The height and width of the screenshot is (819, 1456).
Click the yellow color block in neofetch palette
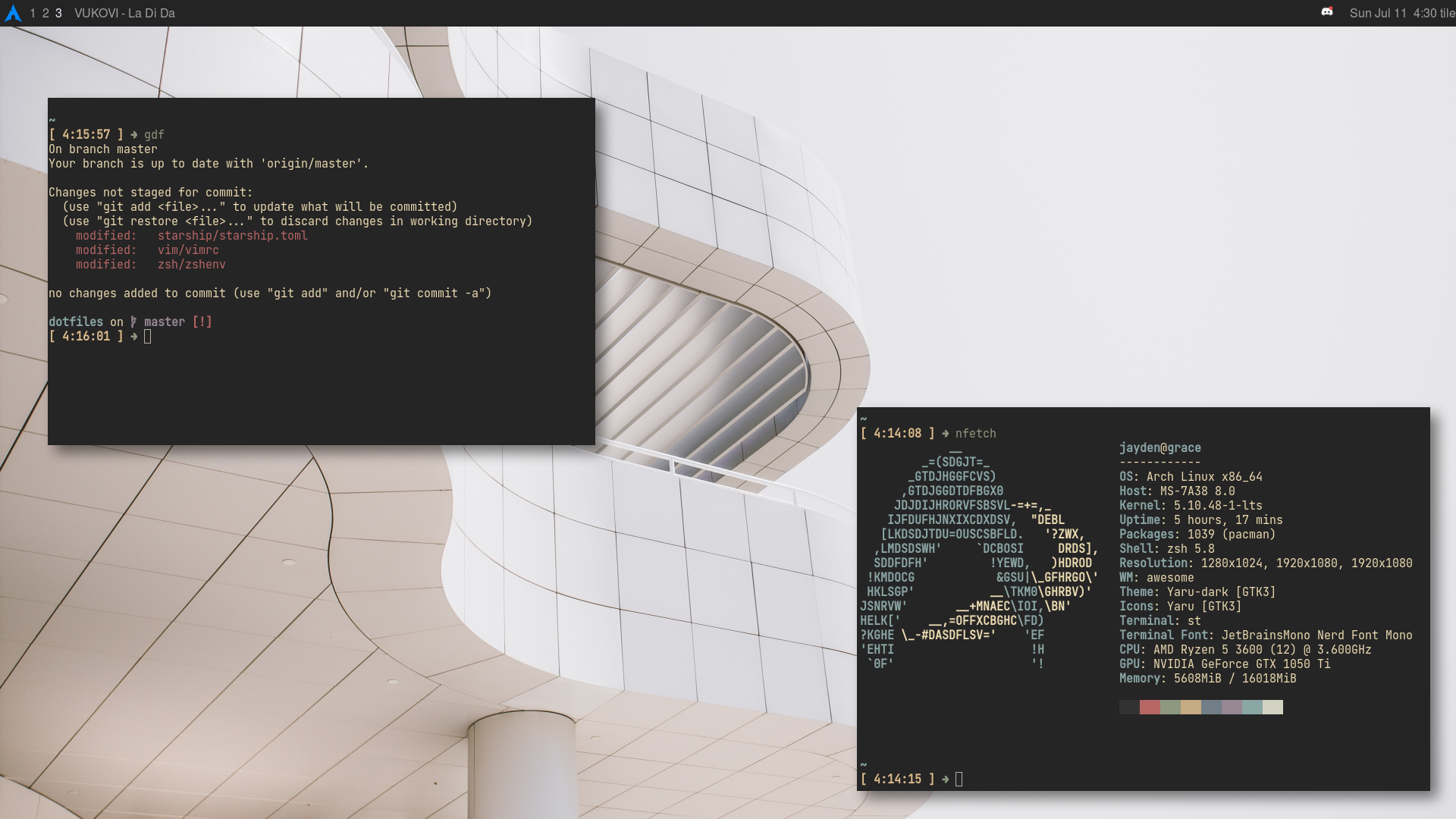[1191, 707]
